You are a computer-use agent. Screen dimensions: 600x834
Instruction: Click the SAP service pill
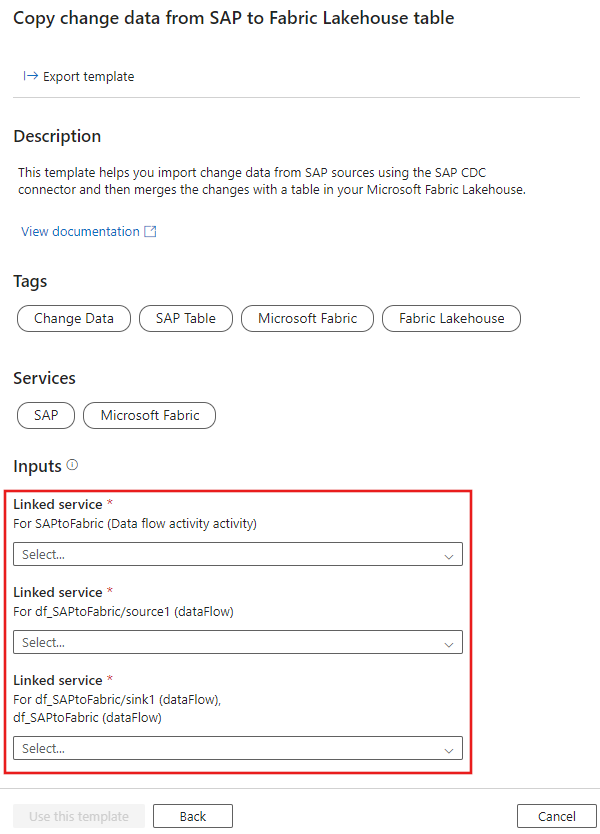point(46,415)
